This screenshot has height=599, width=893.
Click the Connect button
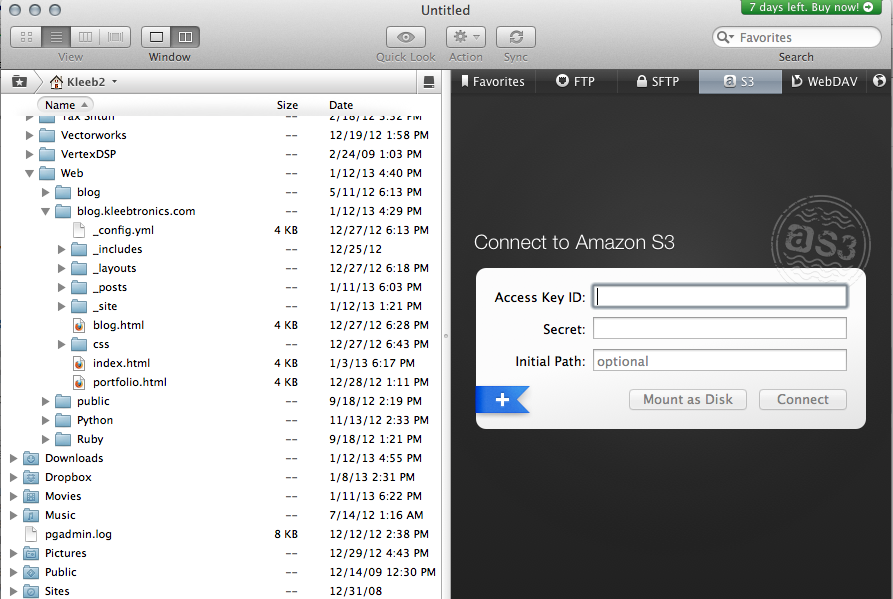pyautogui.click(x=802, y=399)
